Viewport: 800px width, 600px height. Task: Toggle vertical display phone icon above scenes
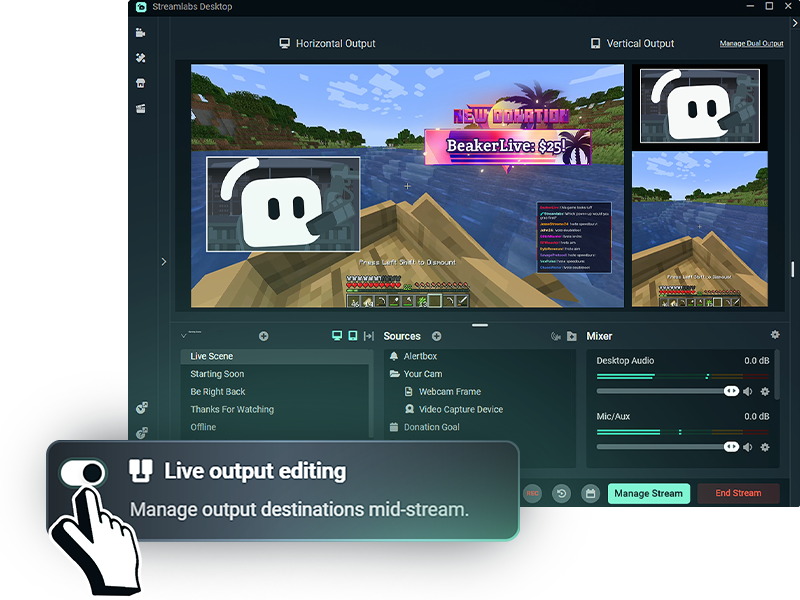tap(353, 336)
